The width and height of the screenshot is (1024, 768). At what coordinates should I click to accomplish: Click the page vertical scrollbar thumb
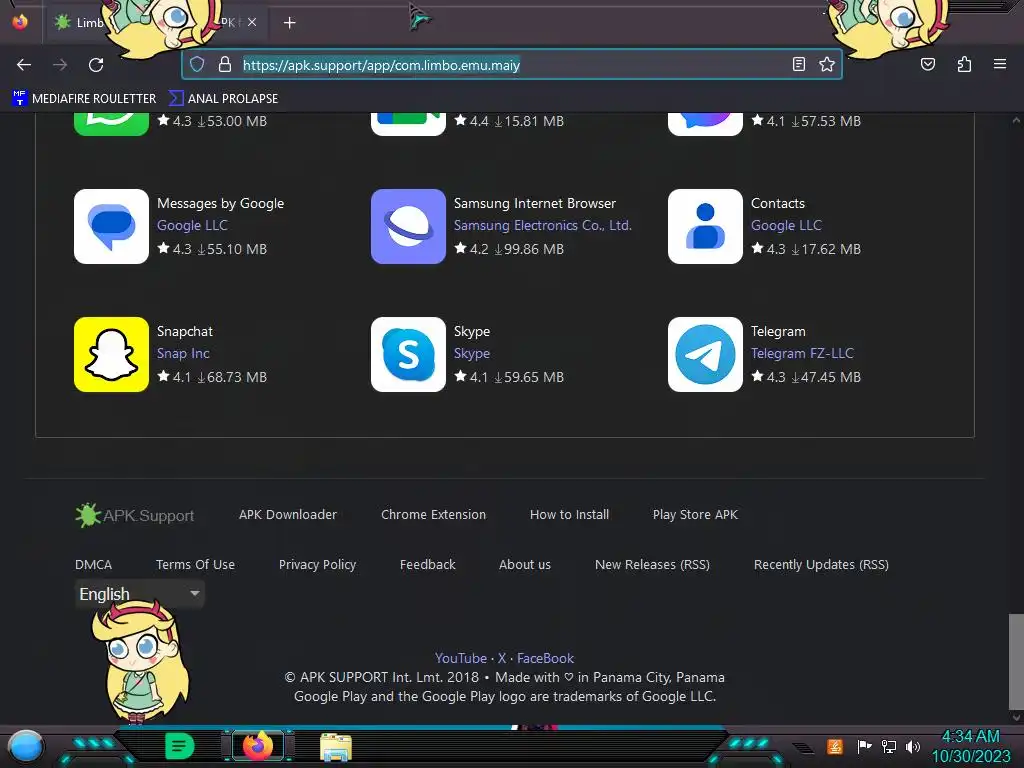pyautogui.click(x=1016, y=661)
